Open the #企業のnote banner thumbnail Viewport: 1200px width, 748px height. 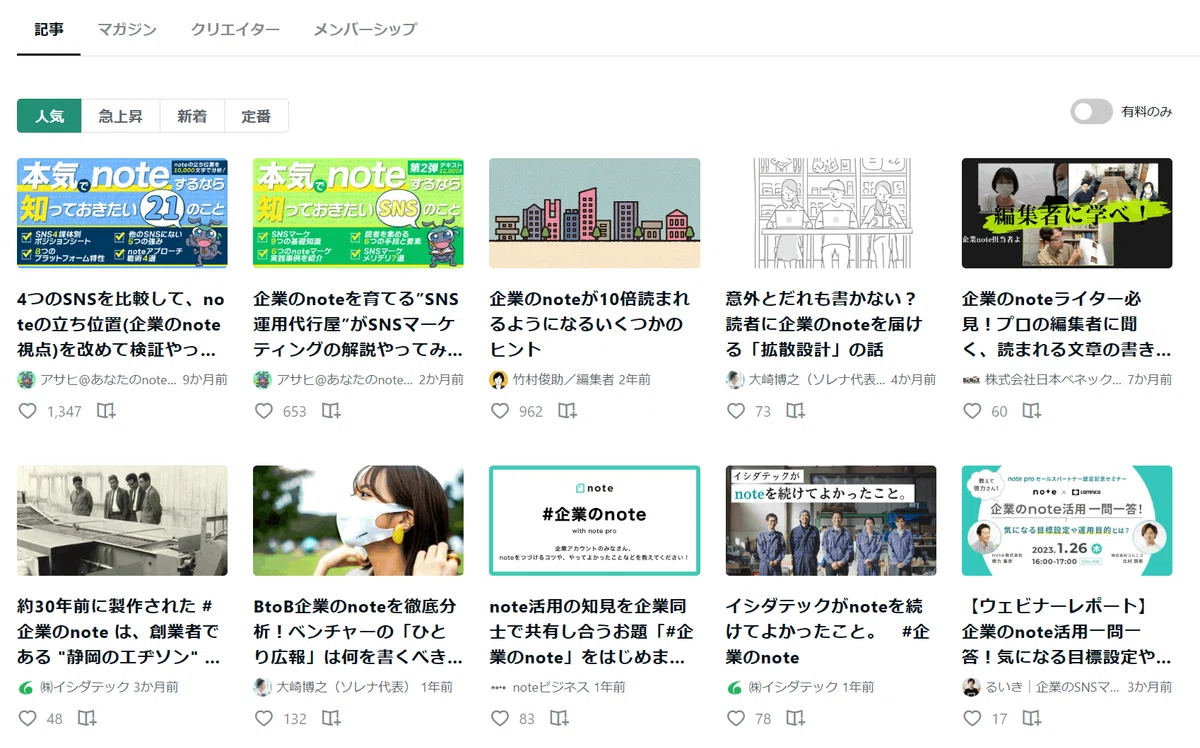[594, 521]
